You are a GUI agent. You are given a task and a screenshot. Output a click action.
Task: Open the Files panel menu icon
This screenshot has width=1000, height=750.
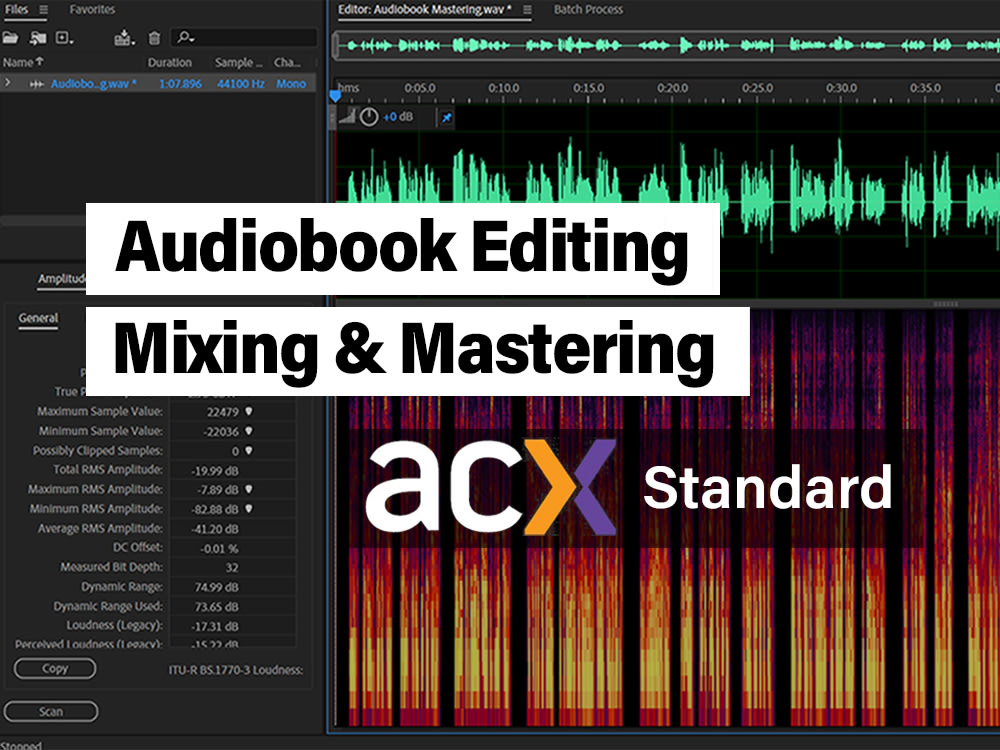pos(43,10)
